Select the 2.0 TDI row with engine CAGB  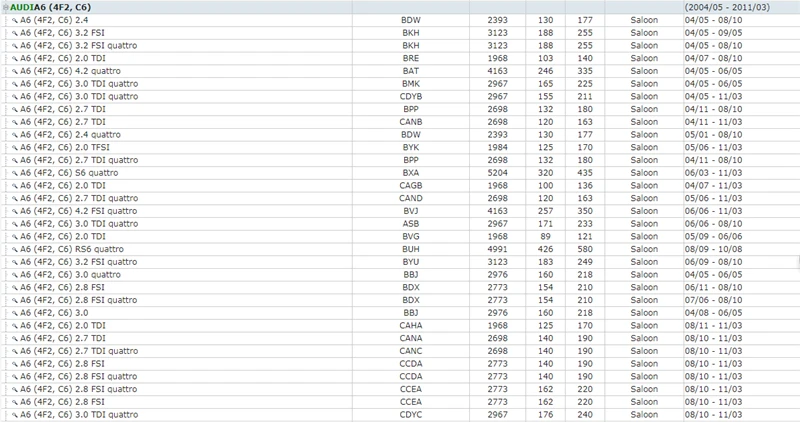(400, 186)
